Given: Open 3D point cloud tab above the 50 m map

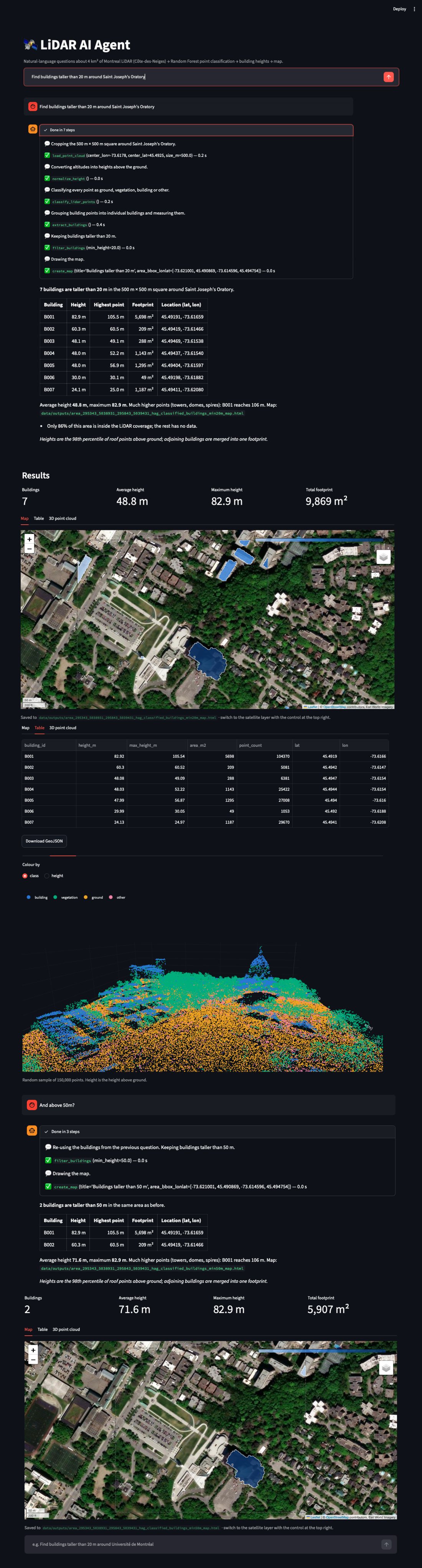Looking at the screenshot, I should pyautogui.click(x=66, y=1329).
